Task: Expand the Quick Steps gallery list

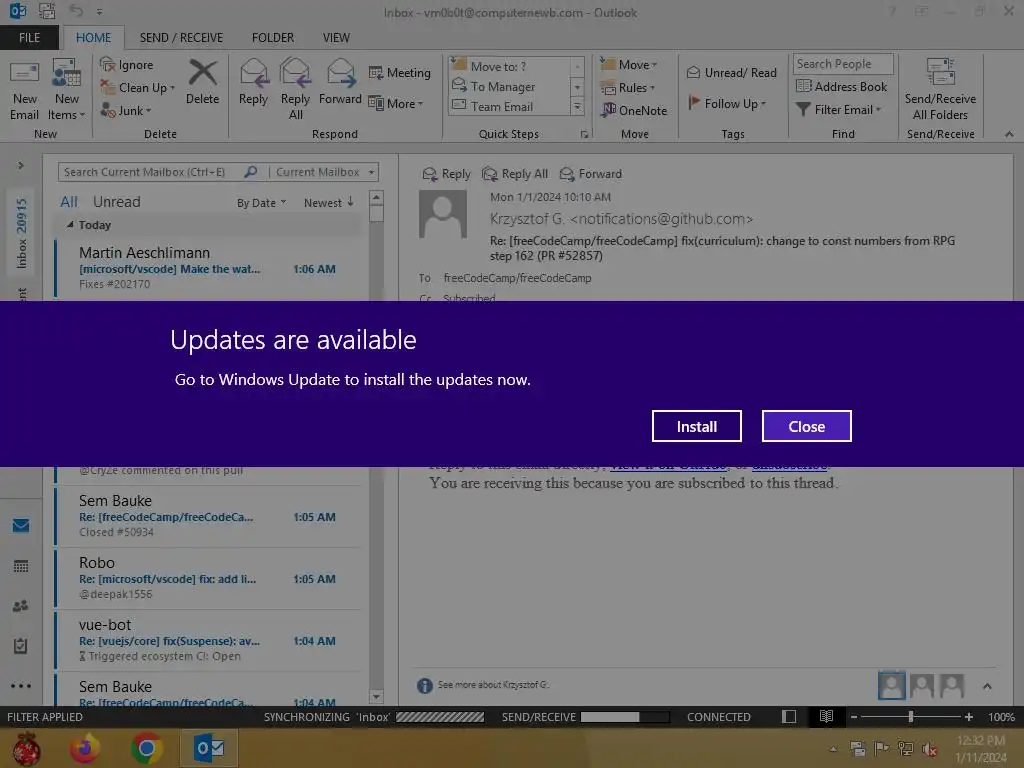Action: point(577,107)
